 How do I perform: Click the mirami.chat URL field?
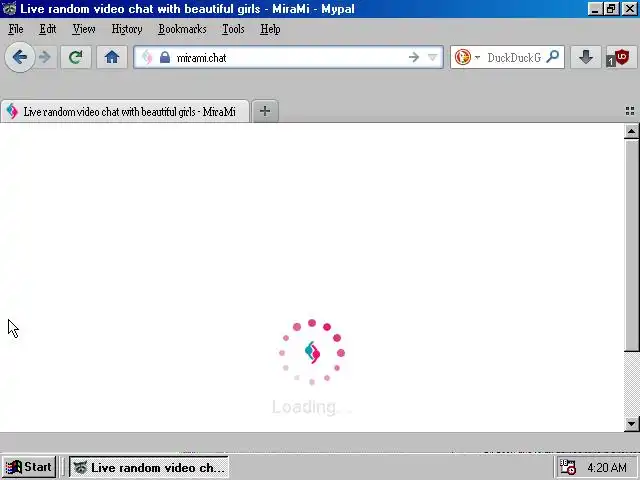290,58
